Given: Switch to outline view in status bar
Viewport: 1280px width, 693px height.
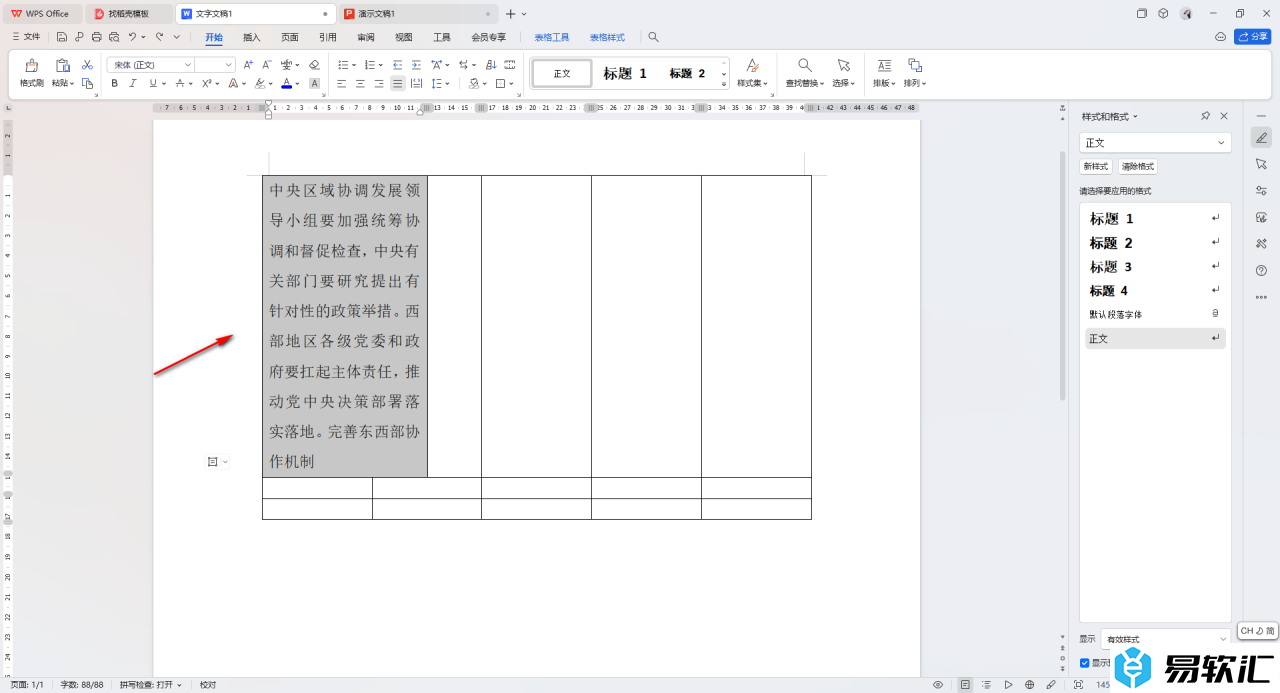Looking at the screenshot, I should [x=986, y=685].
